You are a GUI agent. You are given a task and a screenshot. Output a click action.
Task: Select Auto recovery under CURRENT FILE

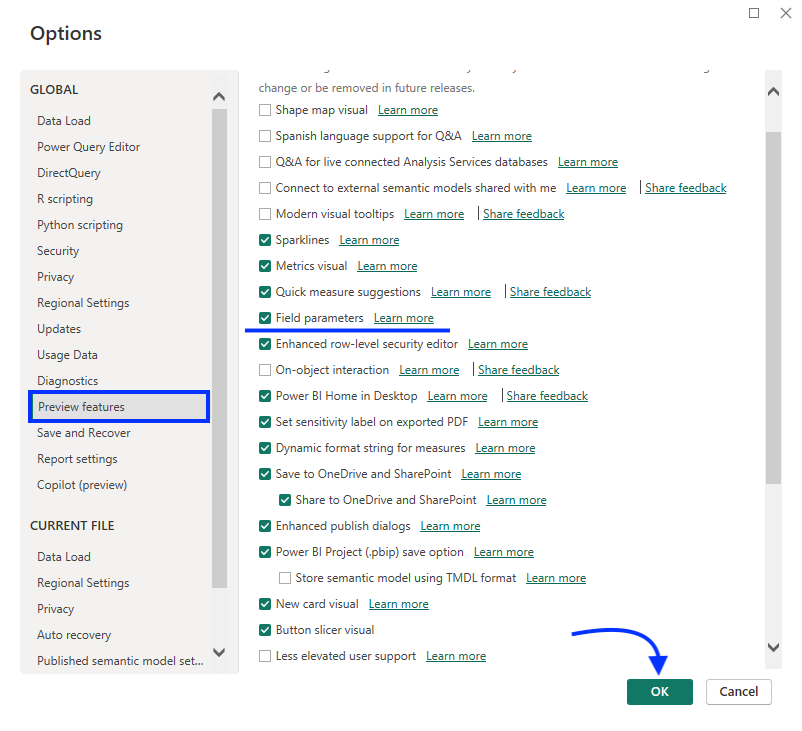[74, 635]
